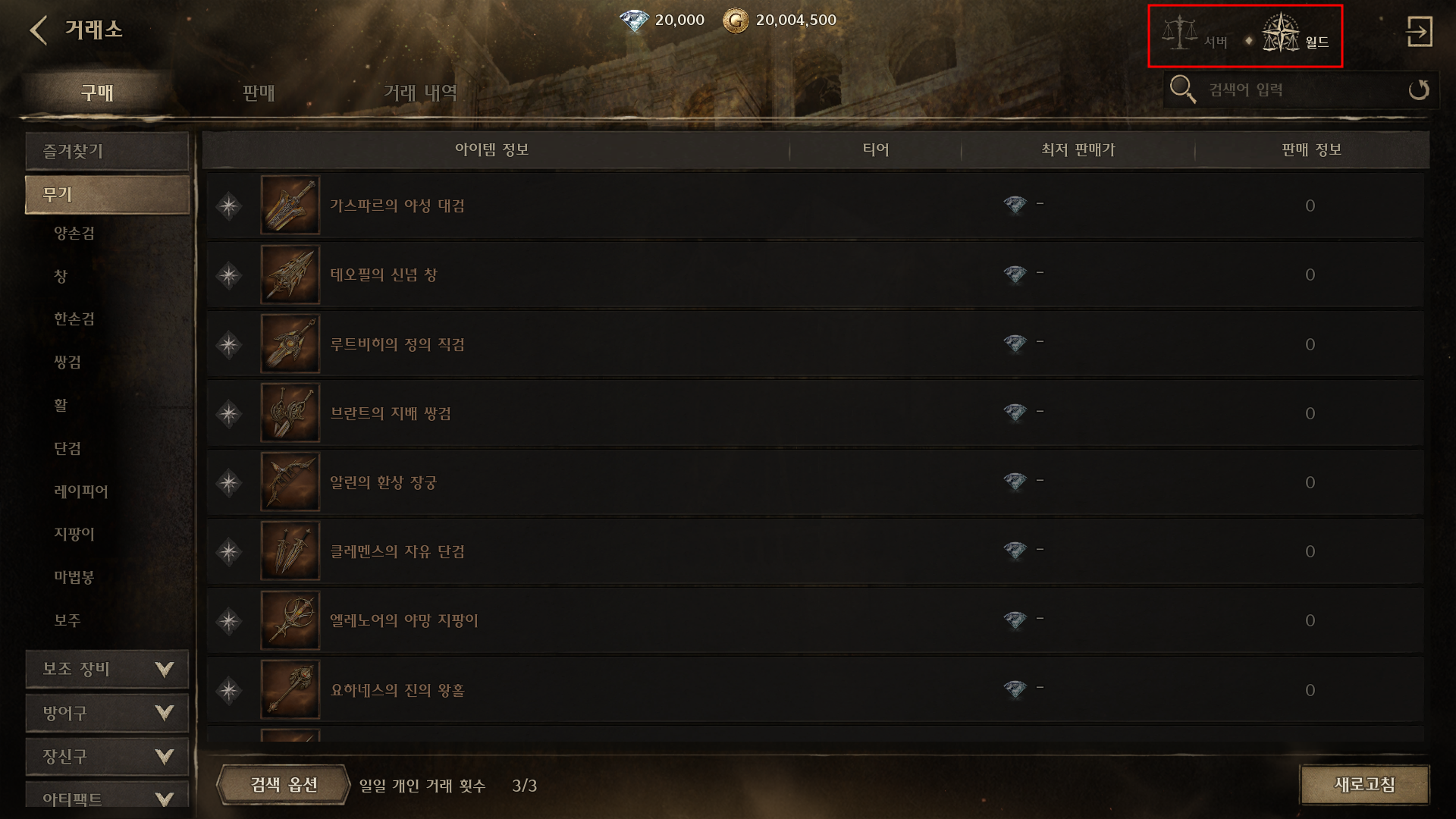
Task: Open 가스파르의 야성 대검 item thumbnail
Action: tap(290, 206)
